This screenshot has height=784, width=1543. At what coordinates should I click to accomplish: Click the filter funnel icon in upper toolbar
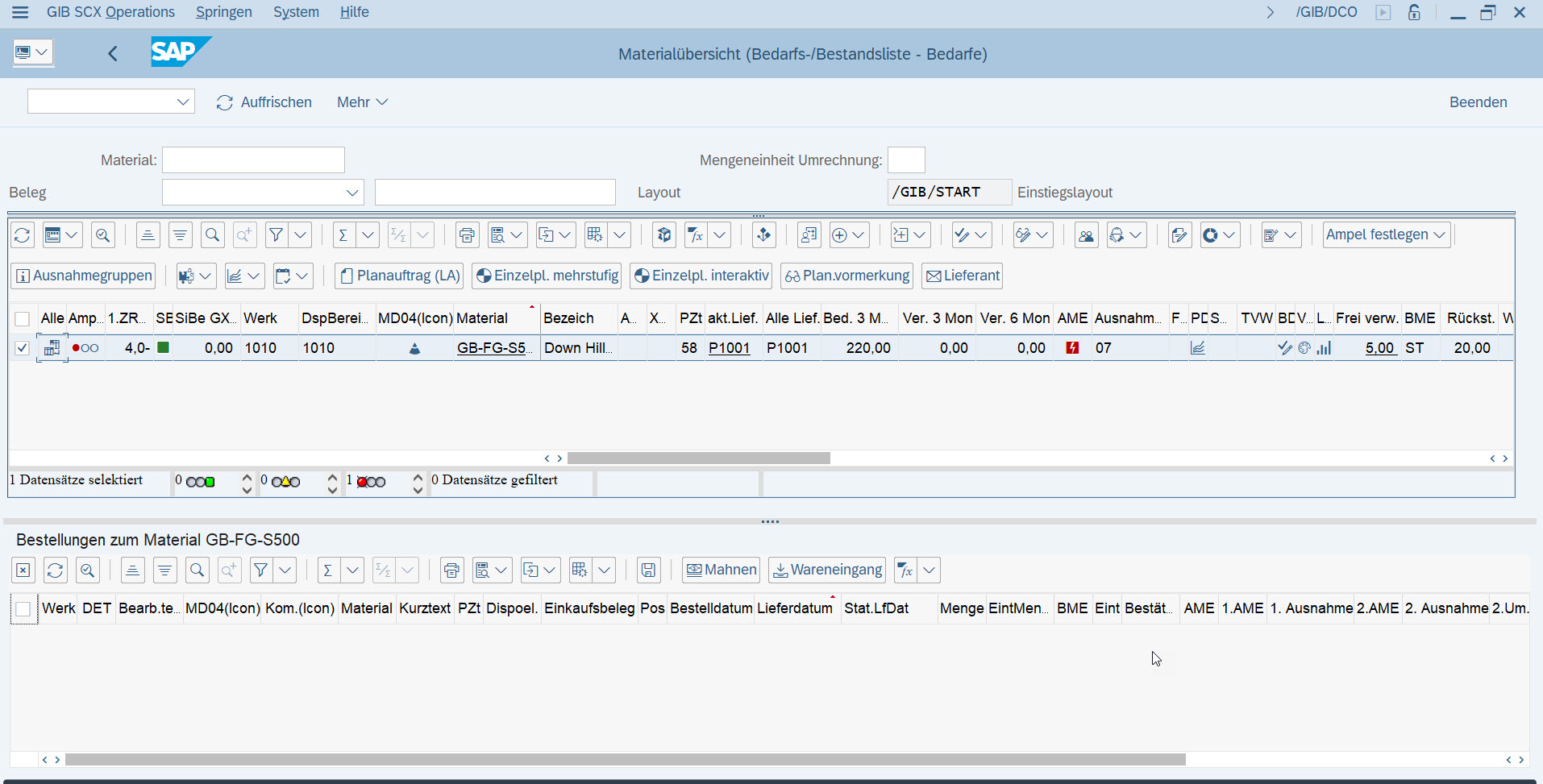[x=277, y=235]
